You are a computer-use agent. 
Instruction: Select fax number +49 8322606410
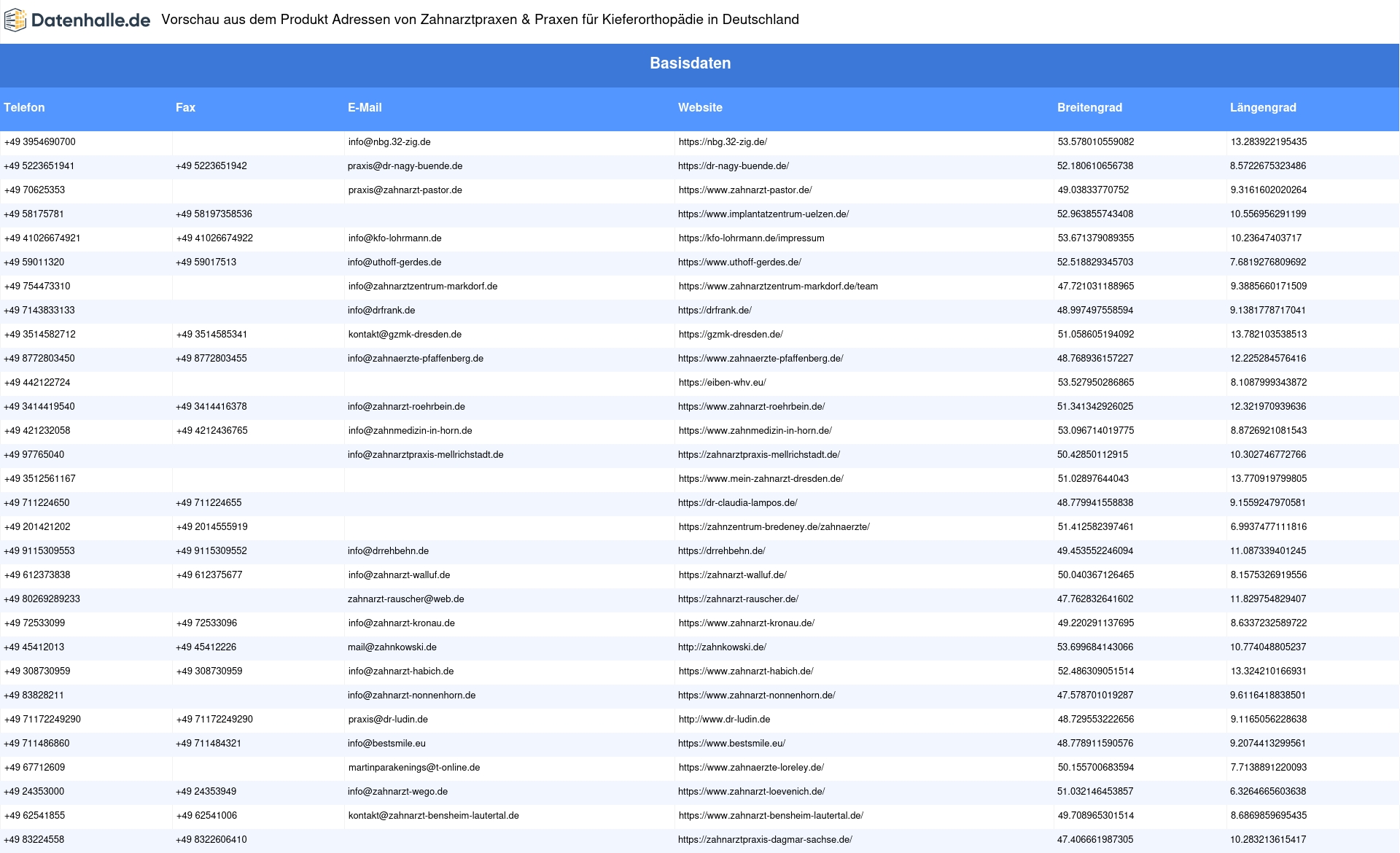(211, 840)
